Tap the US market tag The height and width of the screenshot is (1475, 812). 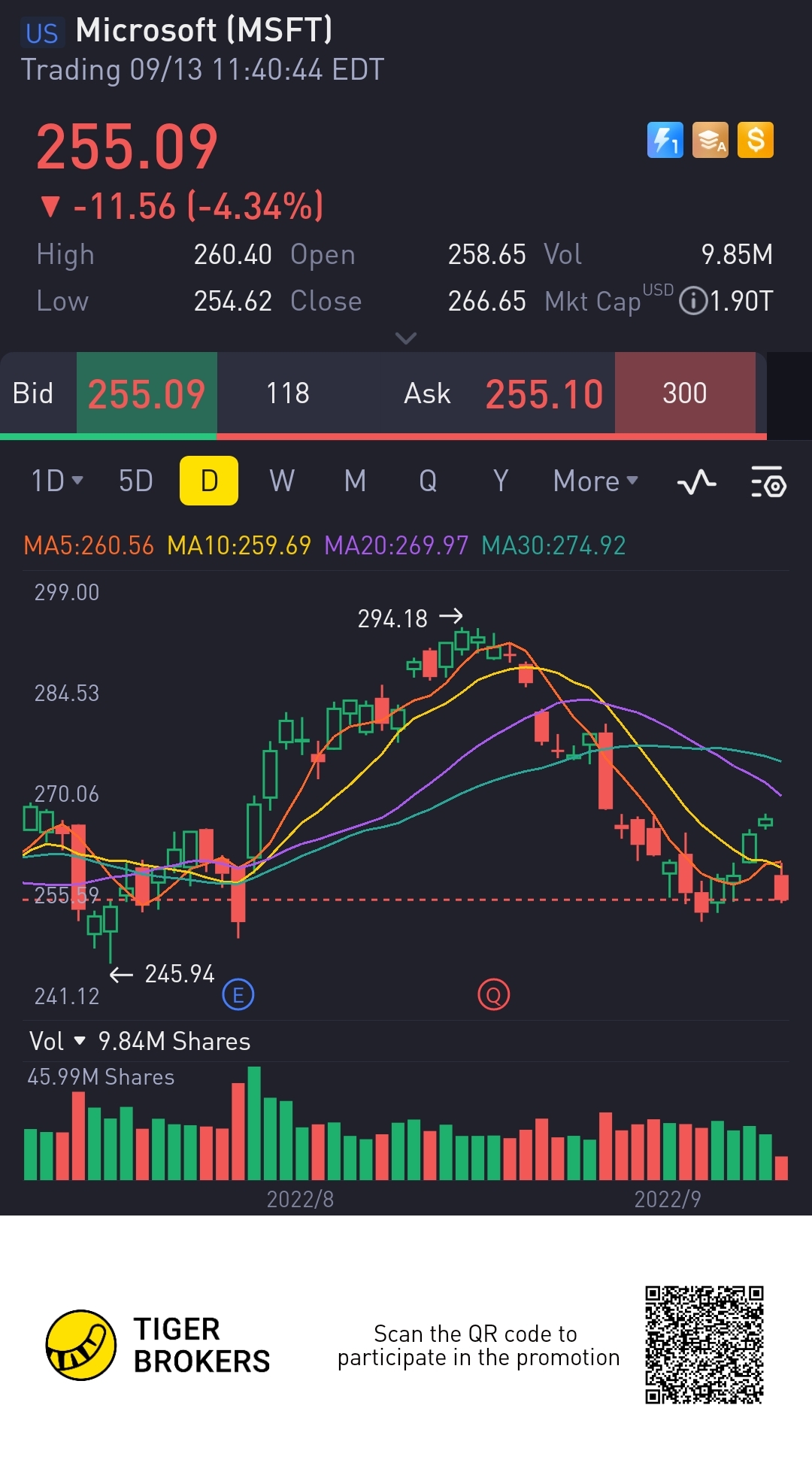point(41,33)
